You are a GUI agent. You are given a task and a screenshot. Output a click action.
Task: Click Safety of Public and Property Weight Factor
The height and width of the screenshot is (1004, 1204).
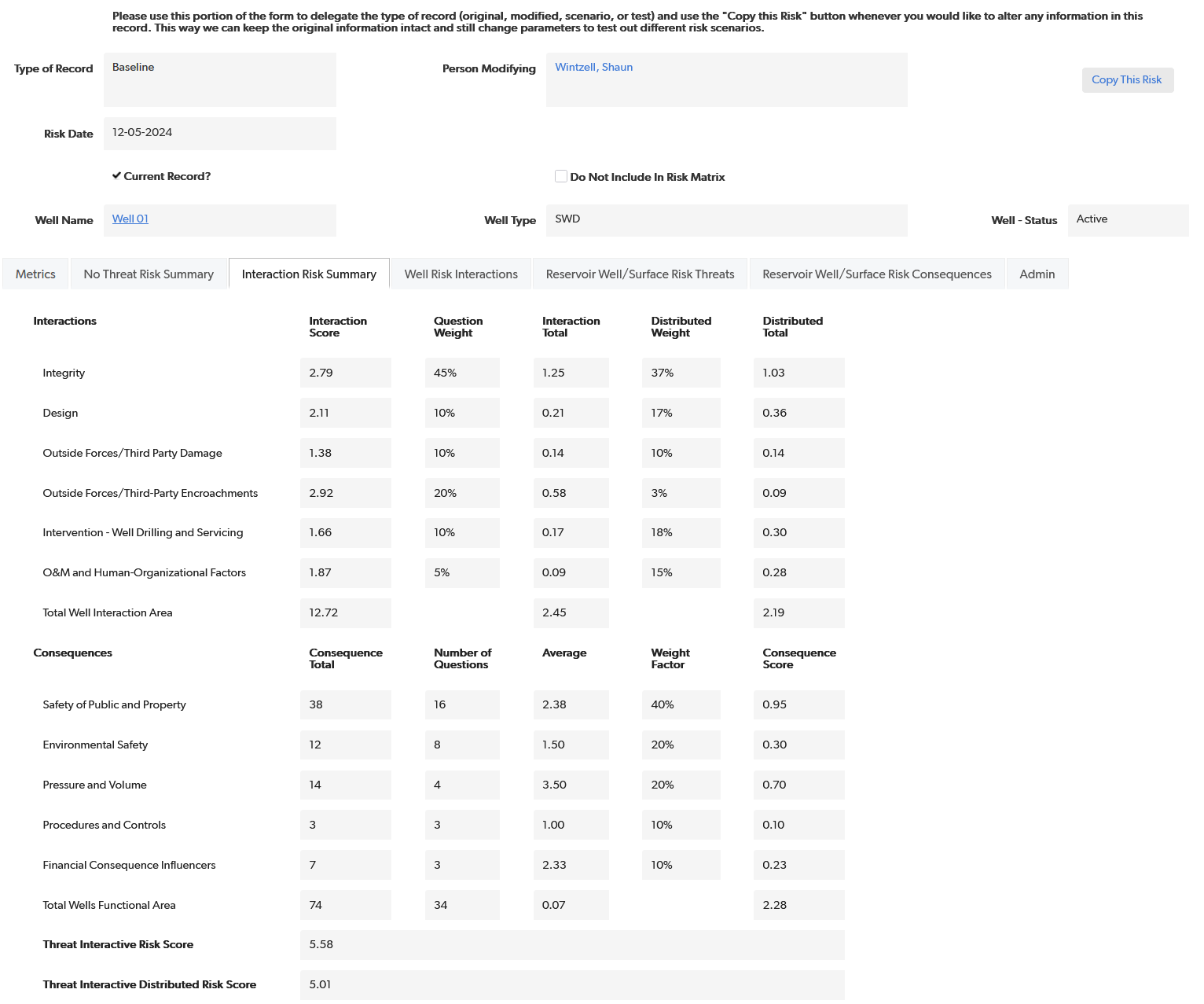[x=681, y=705]
